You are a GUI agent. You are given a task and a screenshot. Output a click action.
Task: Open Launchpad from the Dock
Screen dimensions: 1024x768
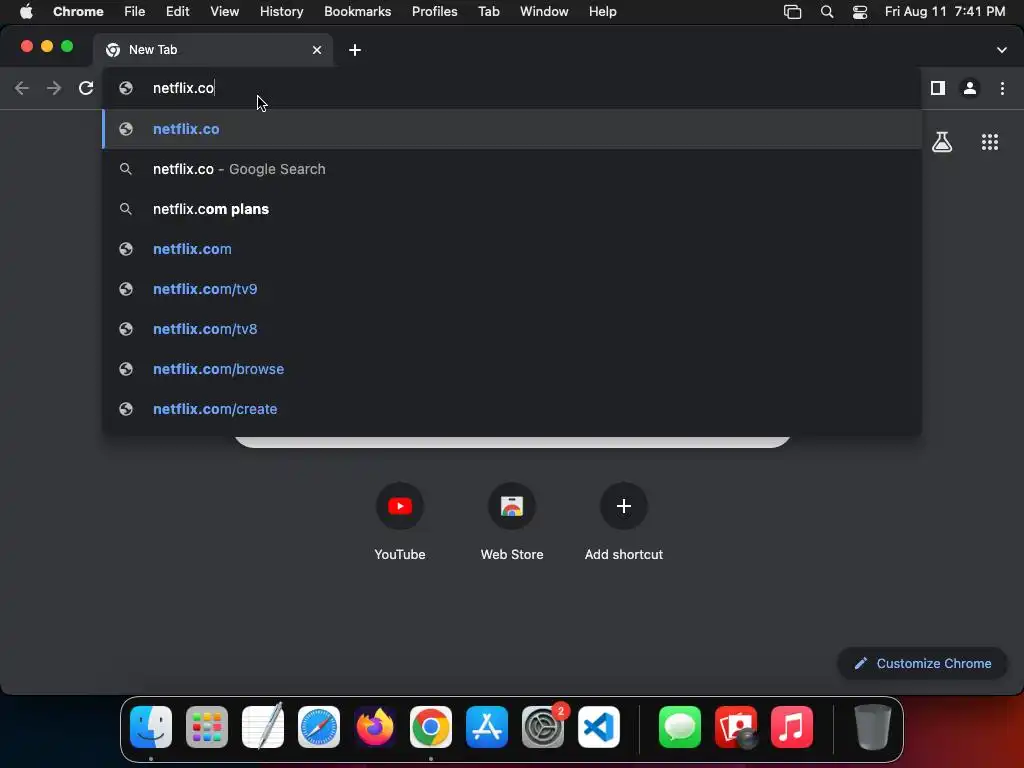[x=207, y=727]
